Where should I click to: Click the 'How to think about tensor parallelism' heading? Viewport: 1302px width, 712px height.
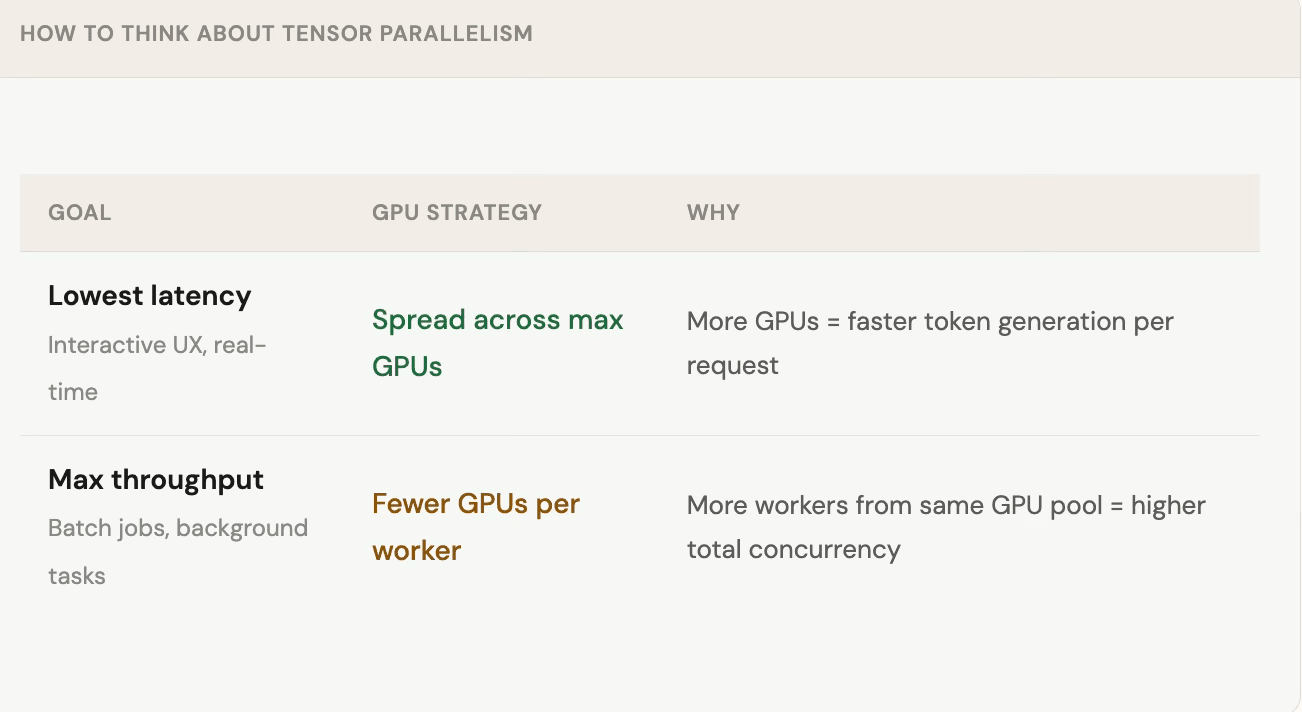(x=276, y=33)
